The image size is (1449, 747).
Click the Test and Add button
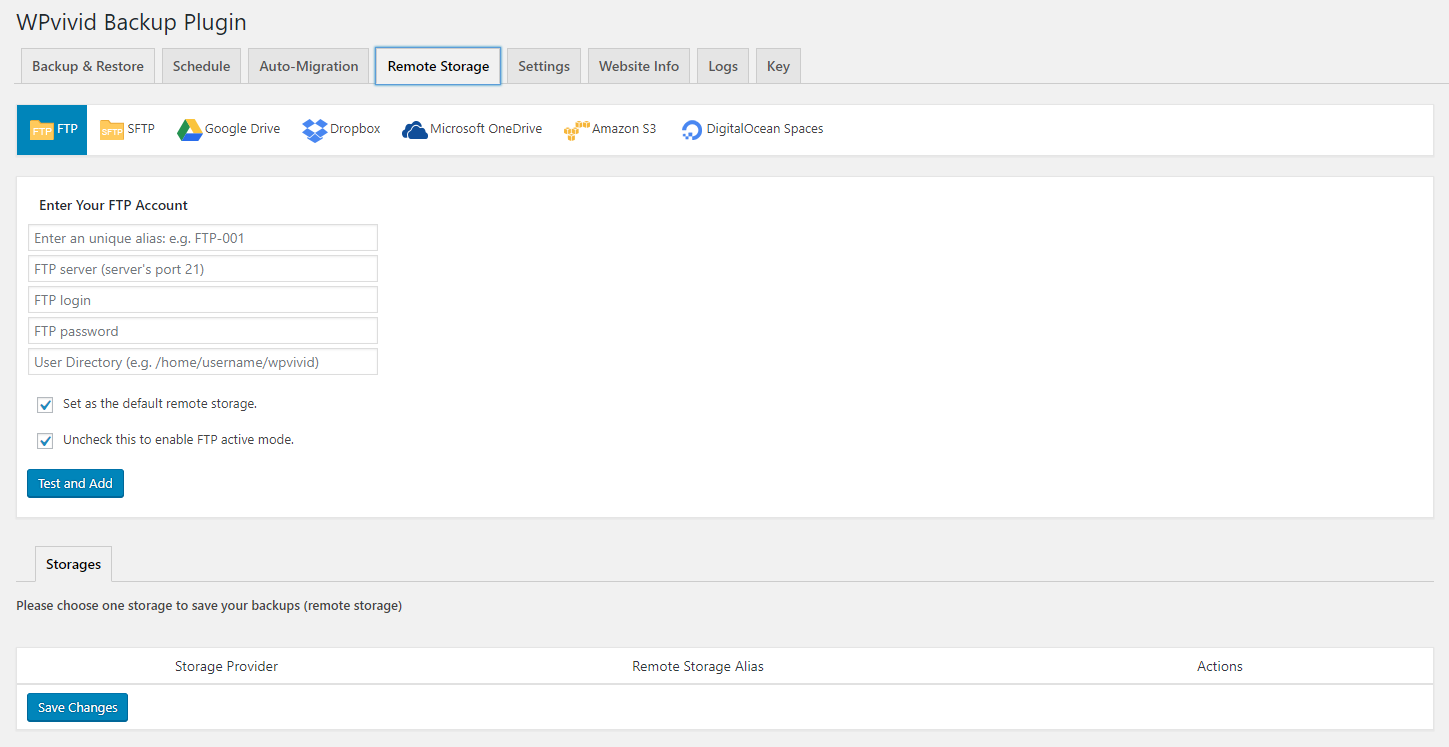pos(75,484)
